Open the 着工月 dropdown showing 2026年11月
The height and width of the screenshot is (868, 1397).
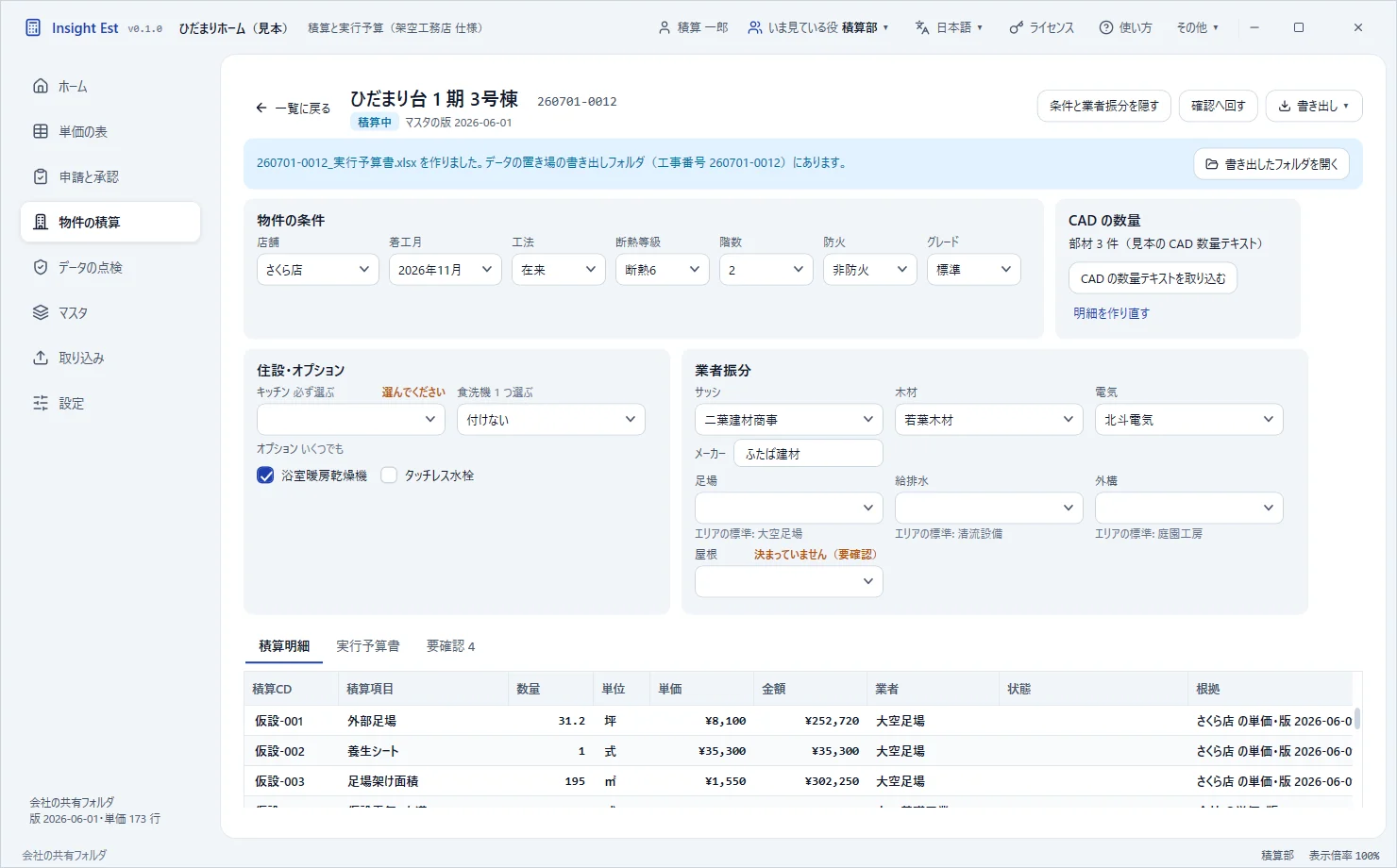click(446, 270)
